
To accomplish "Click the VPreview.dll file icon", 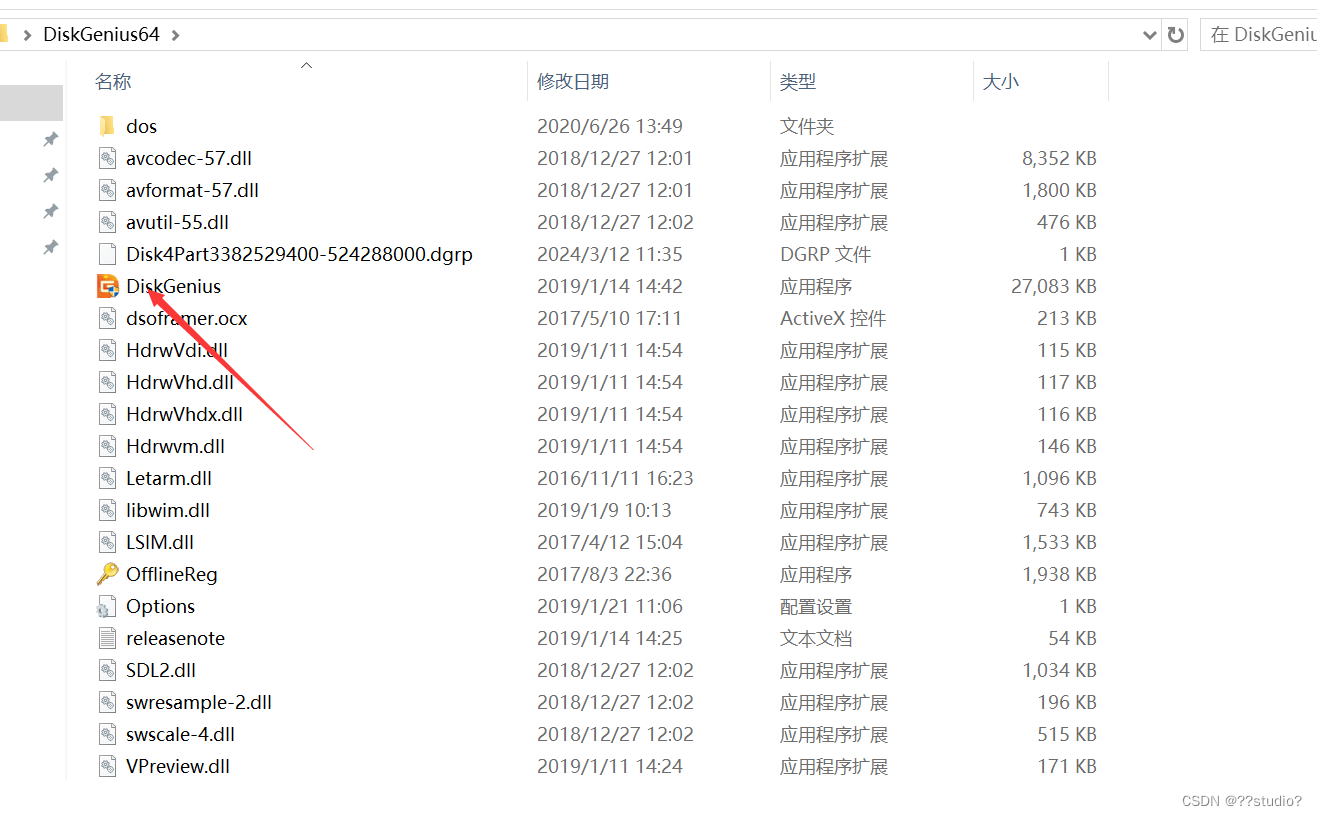I will pyautogui.click(x=107, y=766).
